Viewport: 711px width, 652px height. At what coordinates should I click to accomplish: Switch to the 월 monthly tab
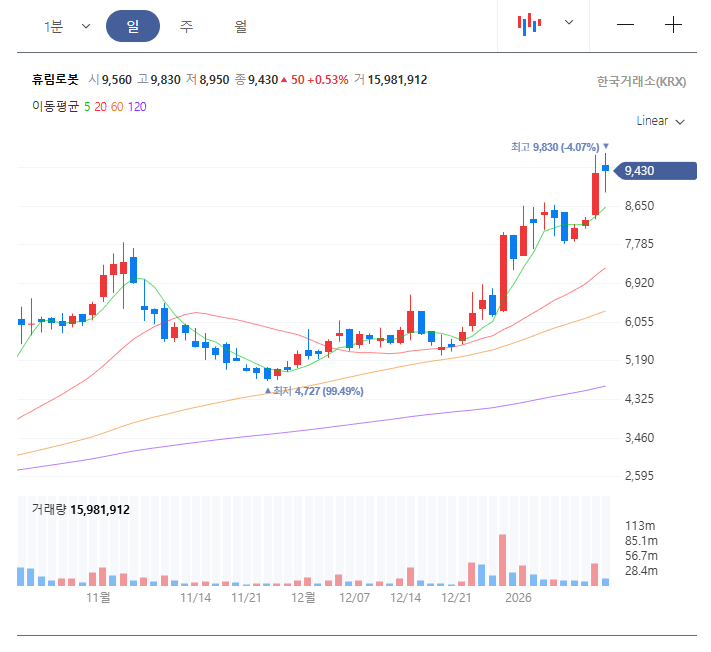click(x=241, y=26)
